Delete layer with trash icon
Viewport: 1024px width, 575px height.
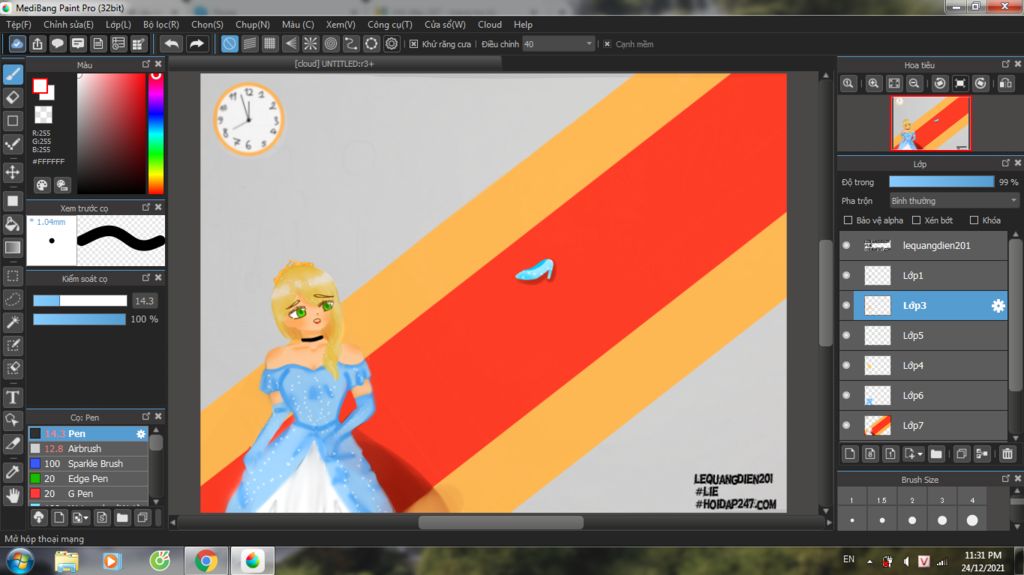(1007, 453)
